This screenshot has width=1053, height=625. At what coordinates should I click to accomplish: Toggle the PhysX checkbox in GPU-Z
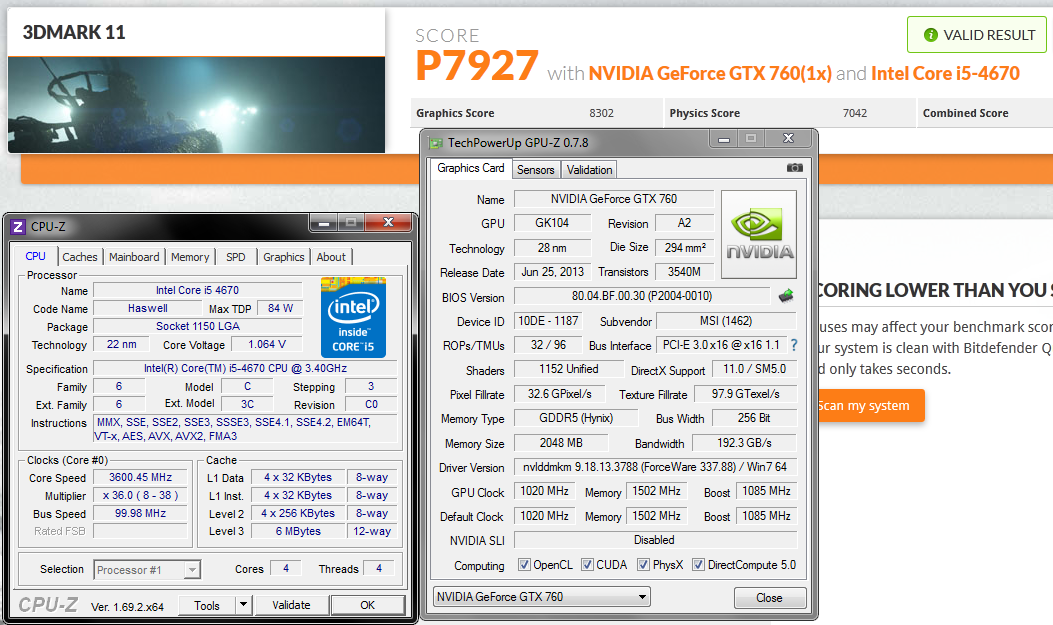643,565
